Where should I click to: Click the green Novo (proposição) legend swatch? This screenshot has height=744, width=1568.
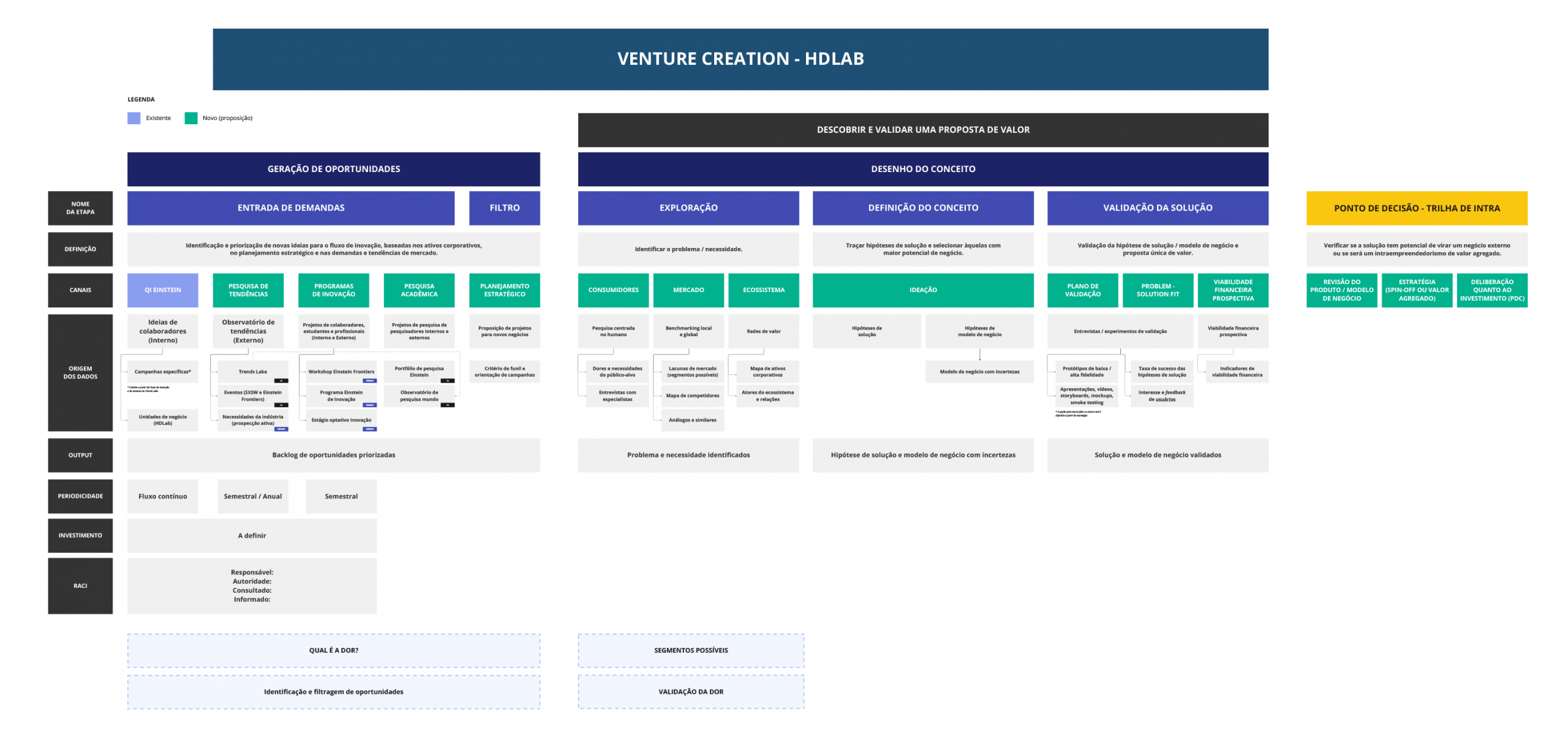coord(191,118)
